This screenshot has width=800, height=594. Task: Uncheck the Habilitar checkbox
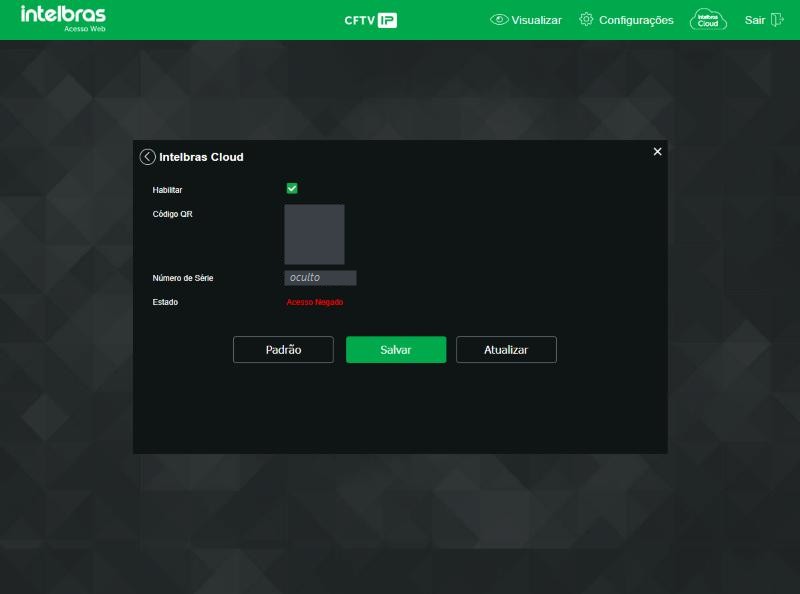pos(292,188)
